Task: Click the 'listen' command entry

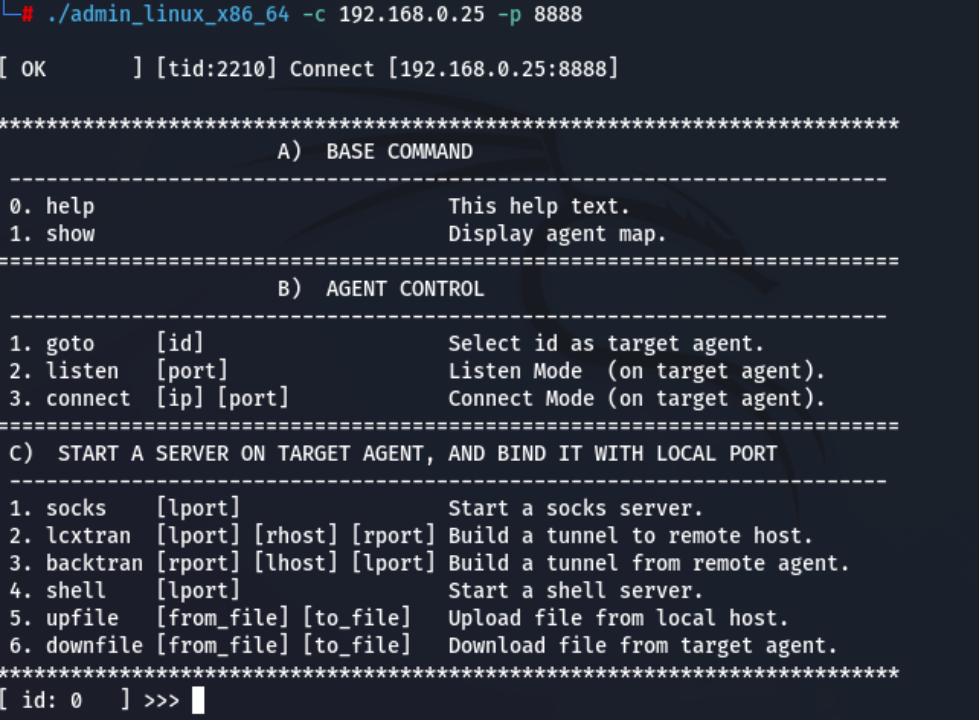Action: (x=82, y=371)
